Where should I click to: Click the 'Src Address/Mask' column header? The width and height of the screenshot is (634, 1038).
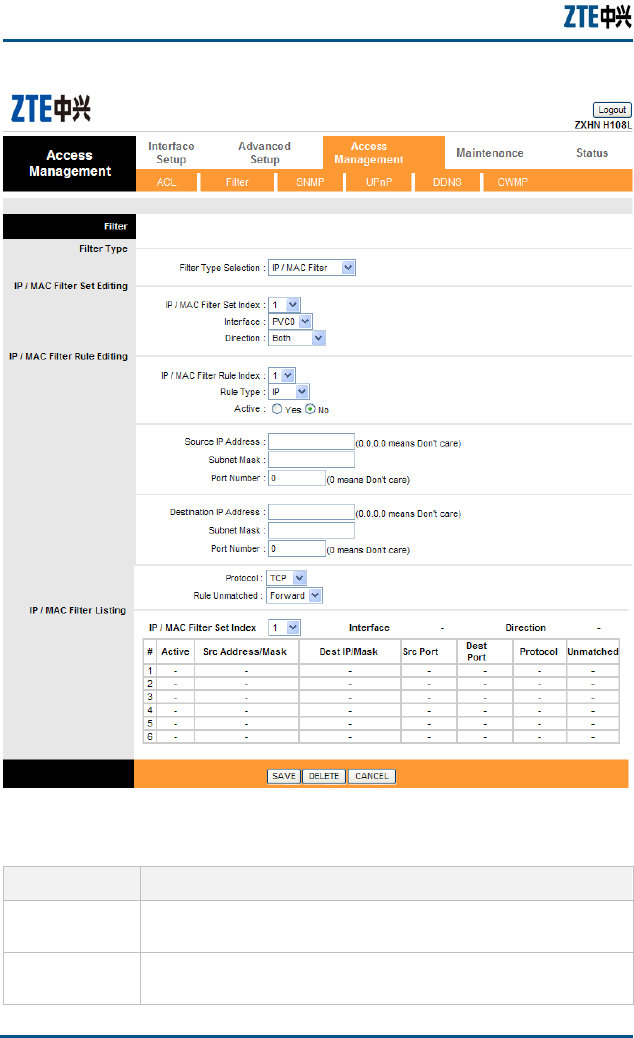pos(245,651)
